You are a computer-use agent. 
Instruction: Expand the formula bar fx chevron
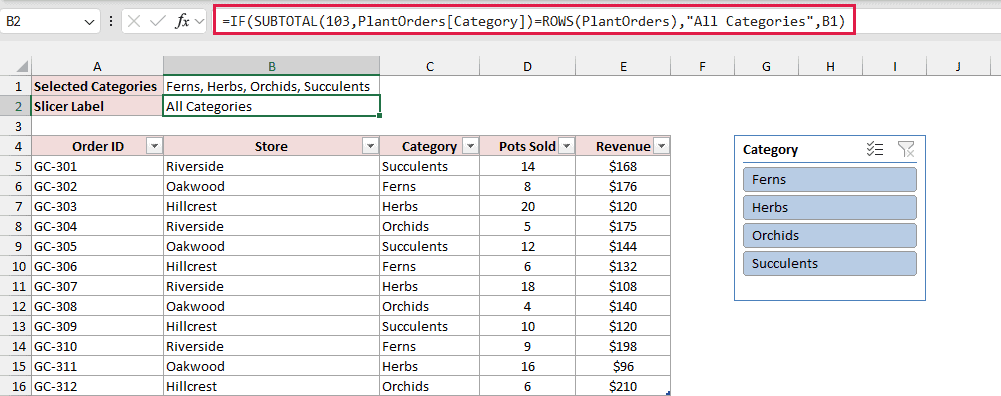[x=199, y=21]
